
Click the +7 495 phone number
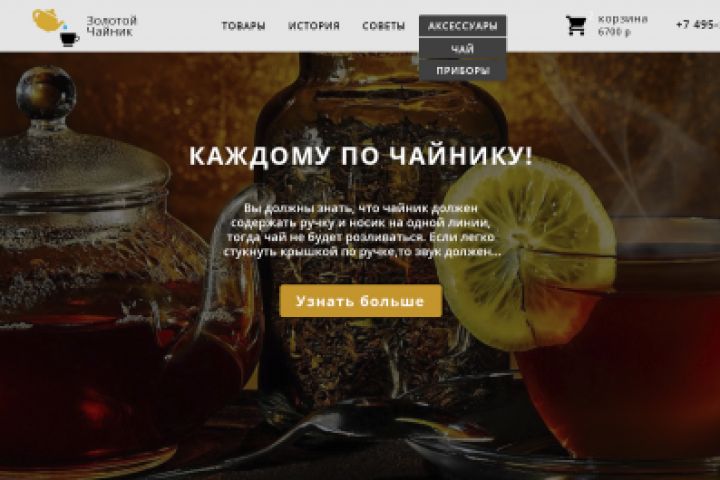tap(698, 25)
